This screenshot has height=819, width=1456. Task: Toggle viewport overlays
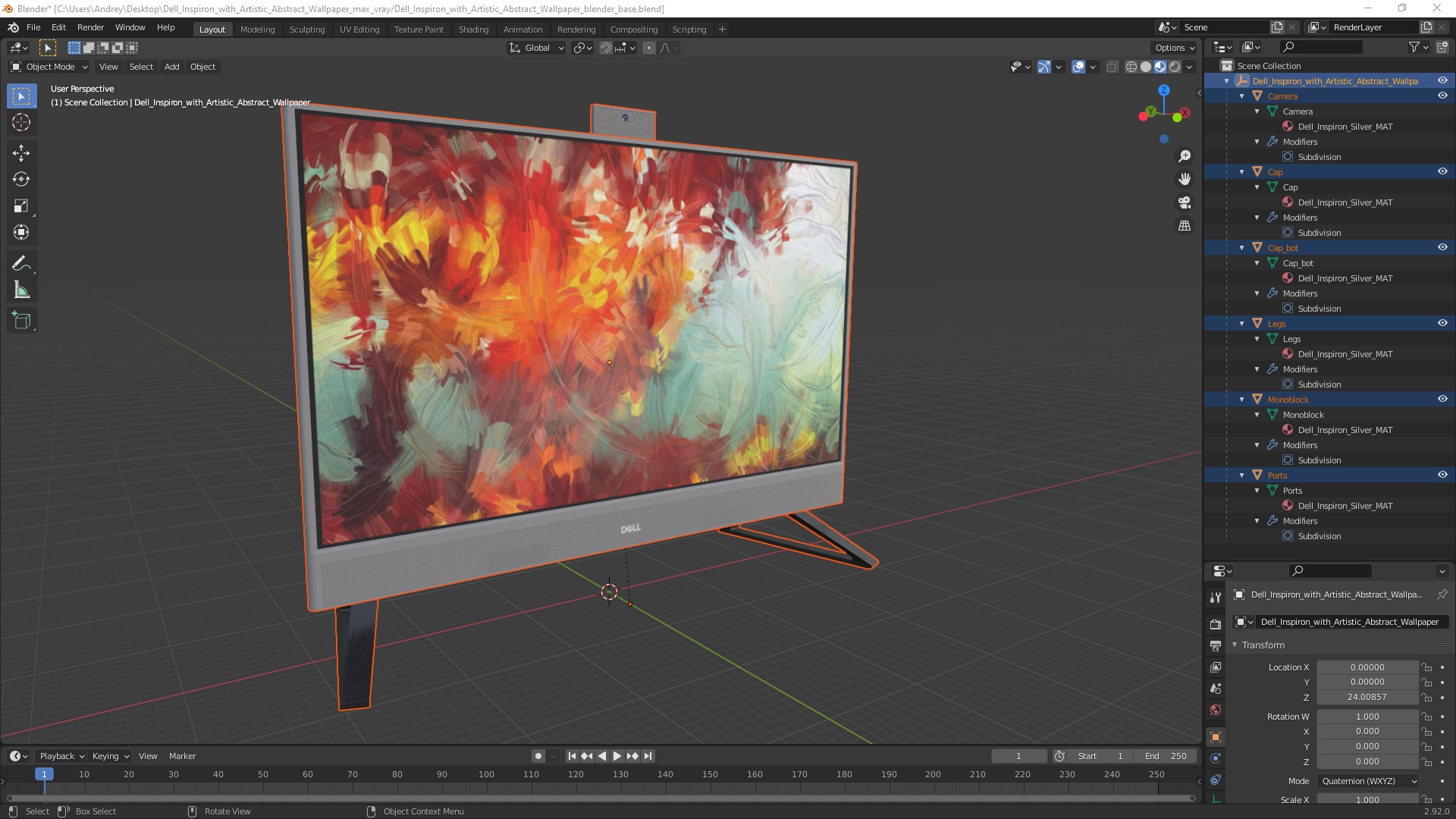point(1078,67)
